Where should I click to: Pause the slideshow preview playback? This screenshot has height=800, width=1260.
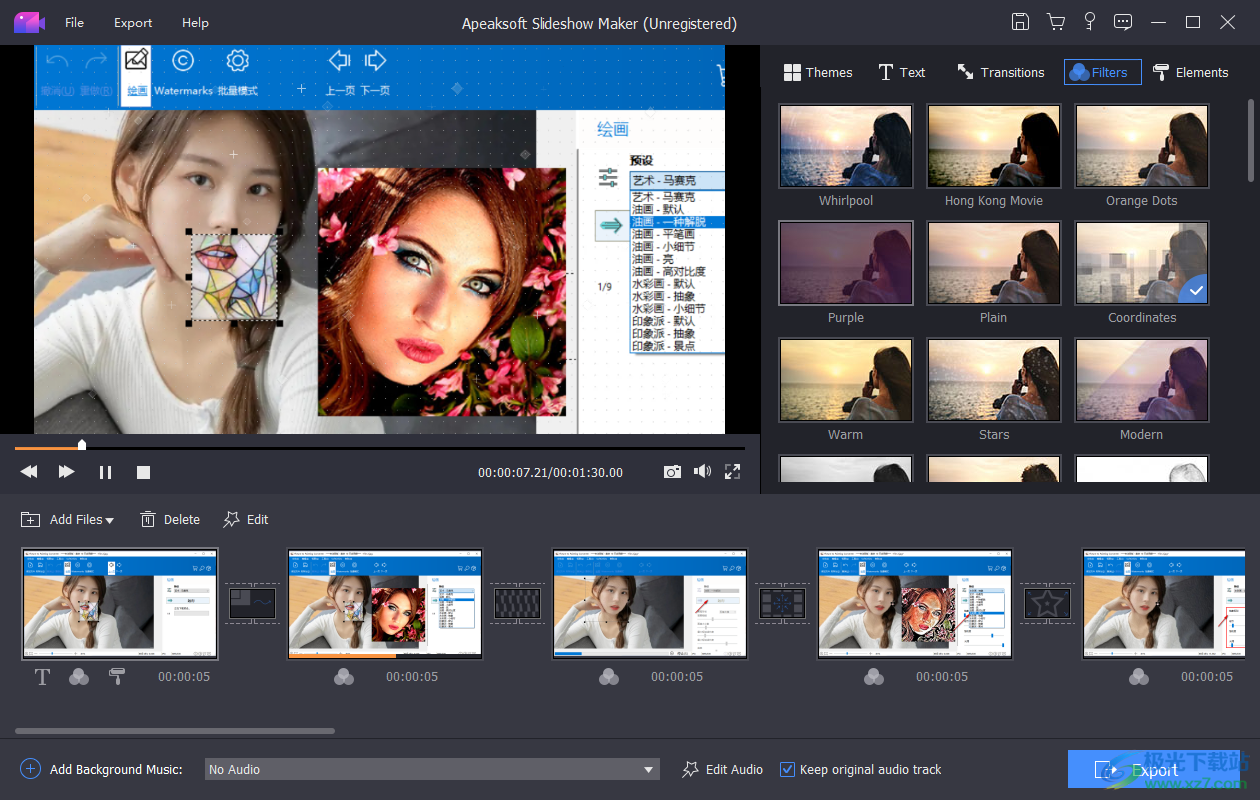[x=105, y=471]
